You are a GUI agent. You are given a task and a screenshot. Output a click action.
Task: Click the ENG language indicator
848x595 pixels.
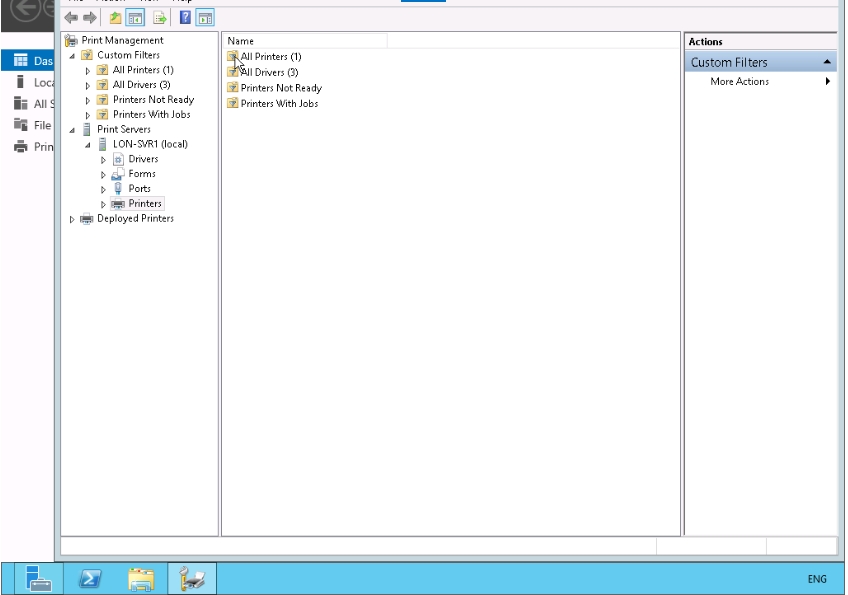point(816,579)
